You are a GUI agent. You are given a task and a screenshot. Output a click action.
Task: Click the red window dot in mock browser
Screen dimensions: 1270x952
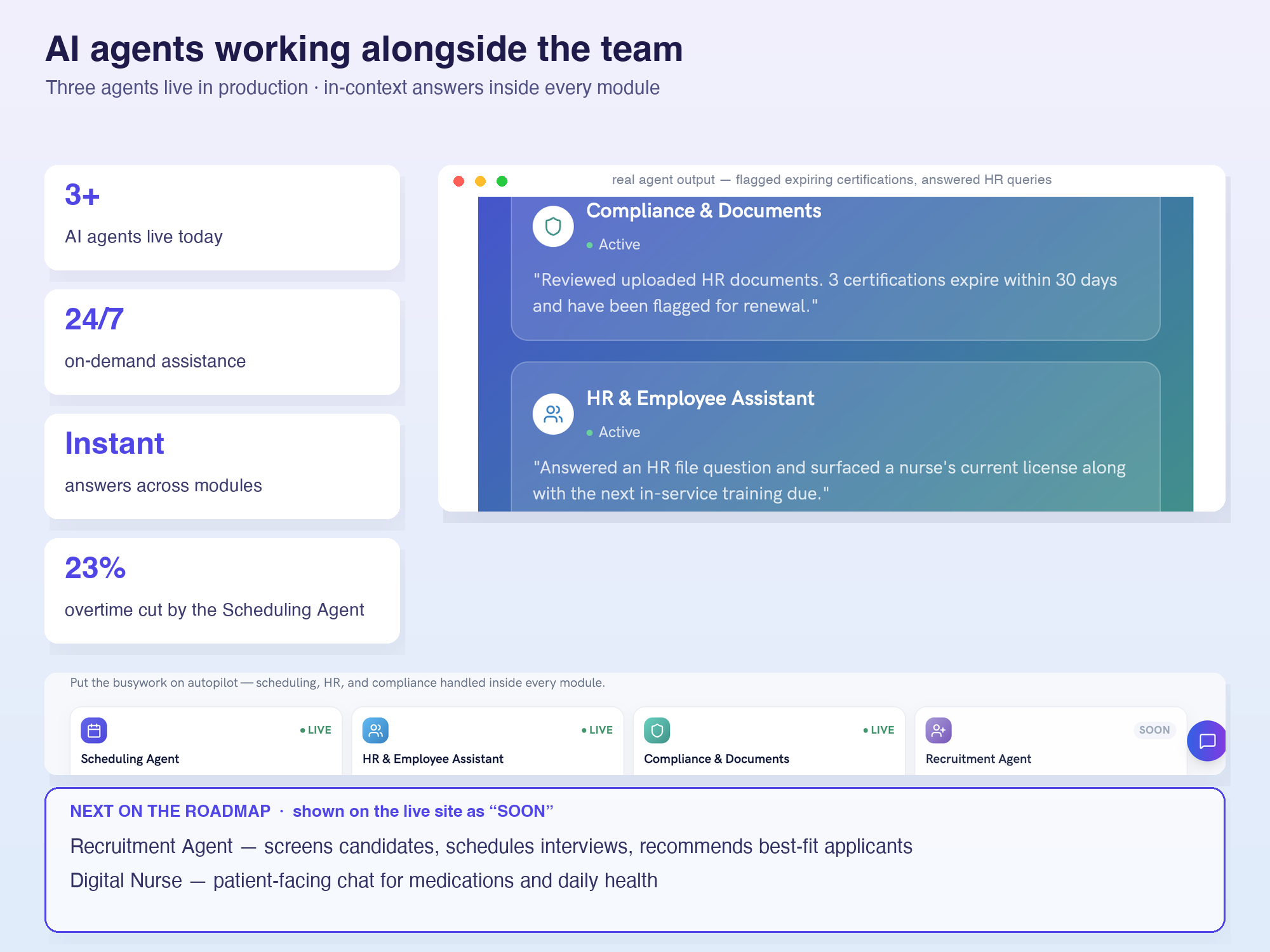[458, 181]
